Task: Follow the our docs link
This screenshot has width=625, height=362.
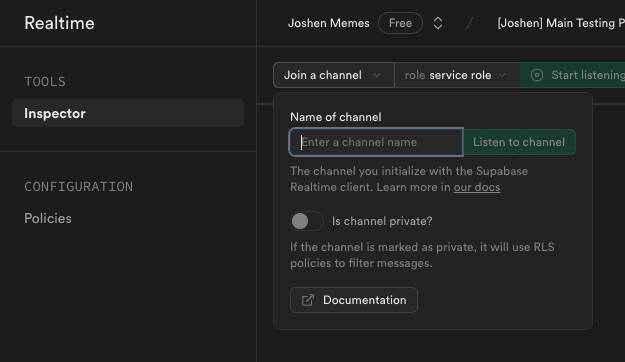Action: coord(477,187)
